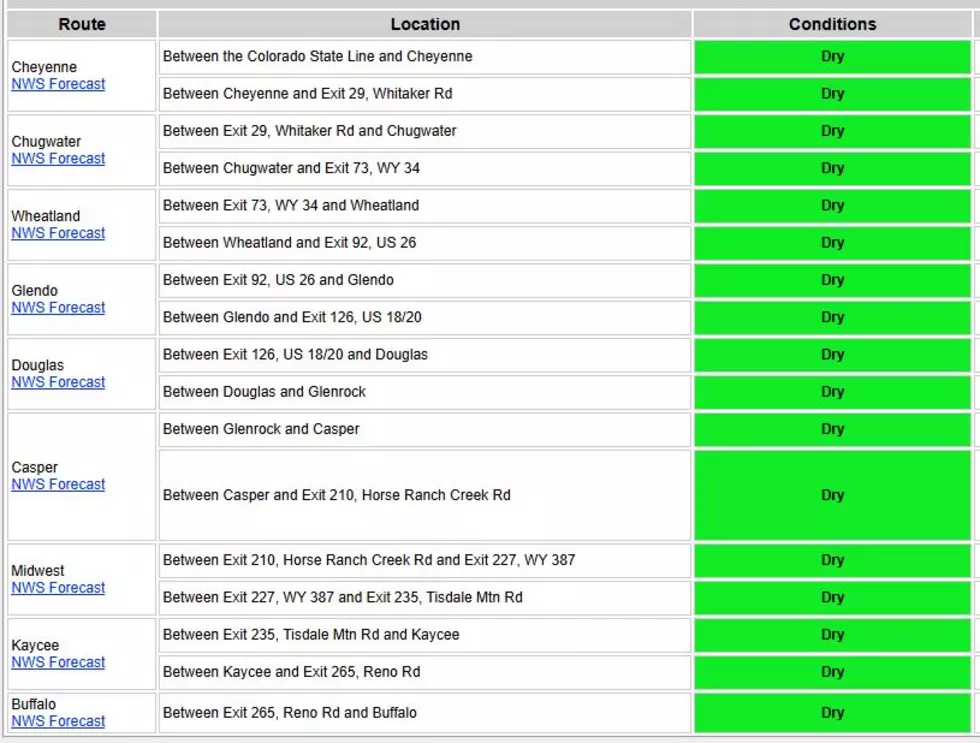Select the Glenrock and Casper location cell
Viewport: 980px width, 743px height.
425,429
